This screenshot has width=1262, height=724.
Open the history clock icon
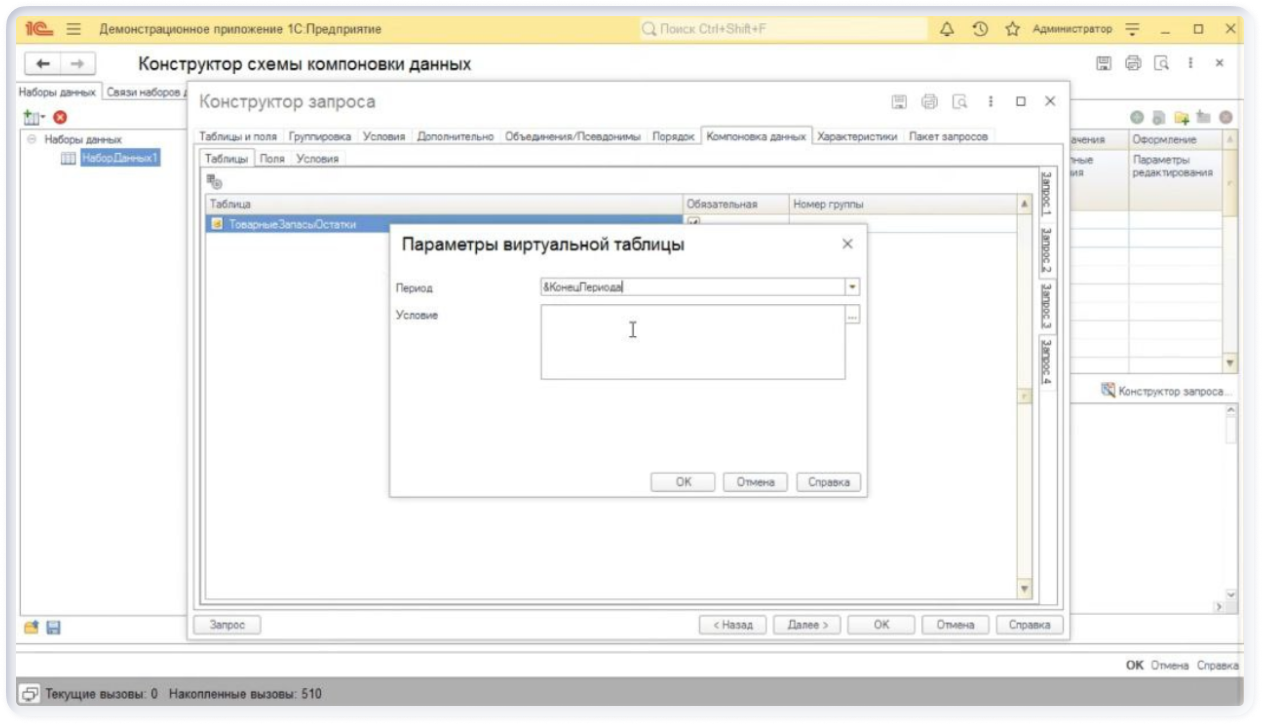980,30
